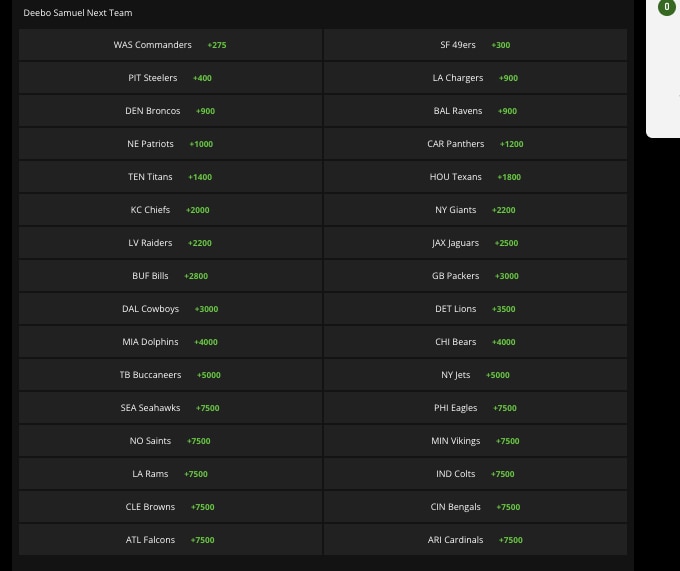Select NY Giants +2200 odds
The height and width of the screenshot is (571, 680).
tap(475, 210)
